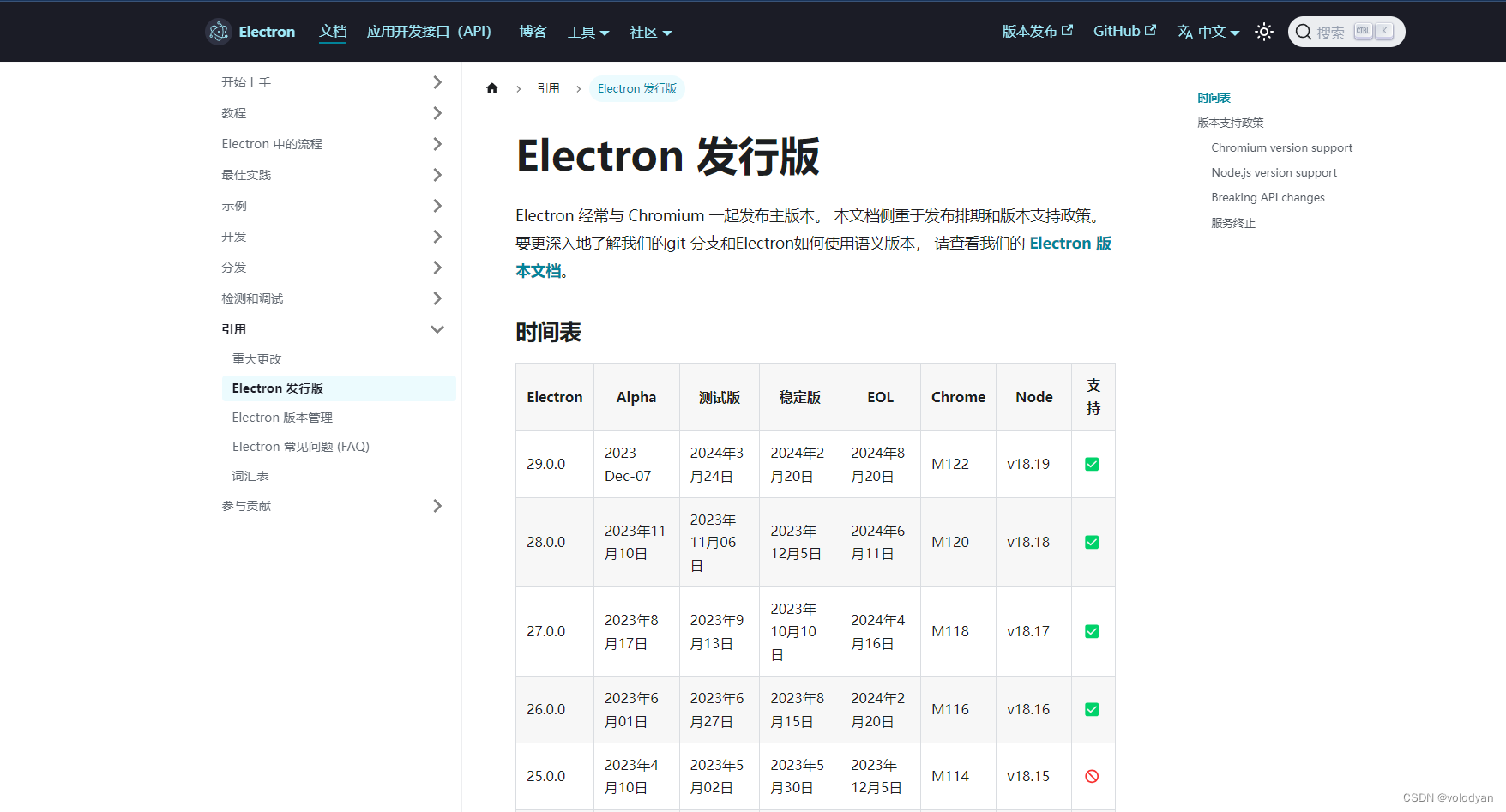The height and width of the screenshot is (812, 1506).
Task: Open Electron 版本管理 sidebar page
Action: tap(282, 418)
